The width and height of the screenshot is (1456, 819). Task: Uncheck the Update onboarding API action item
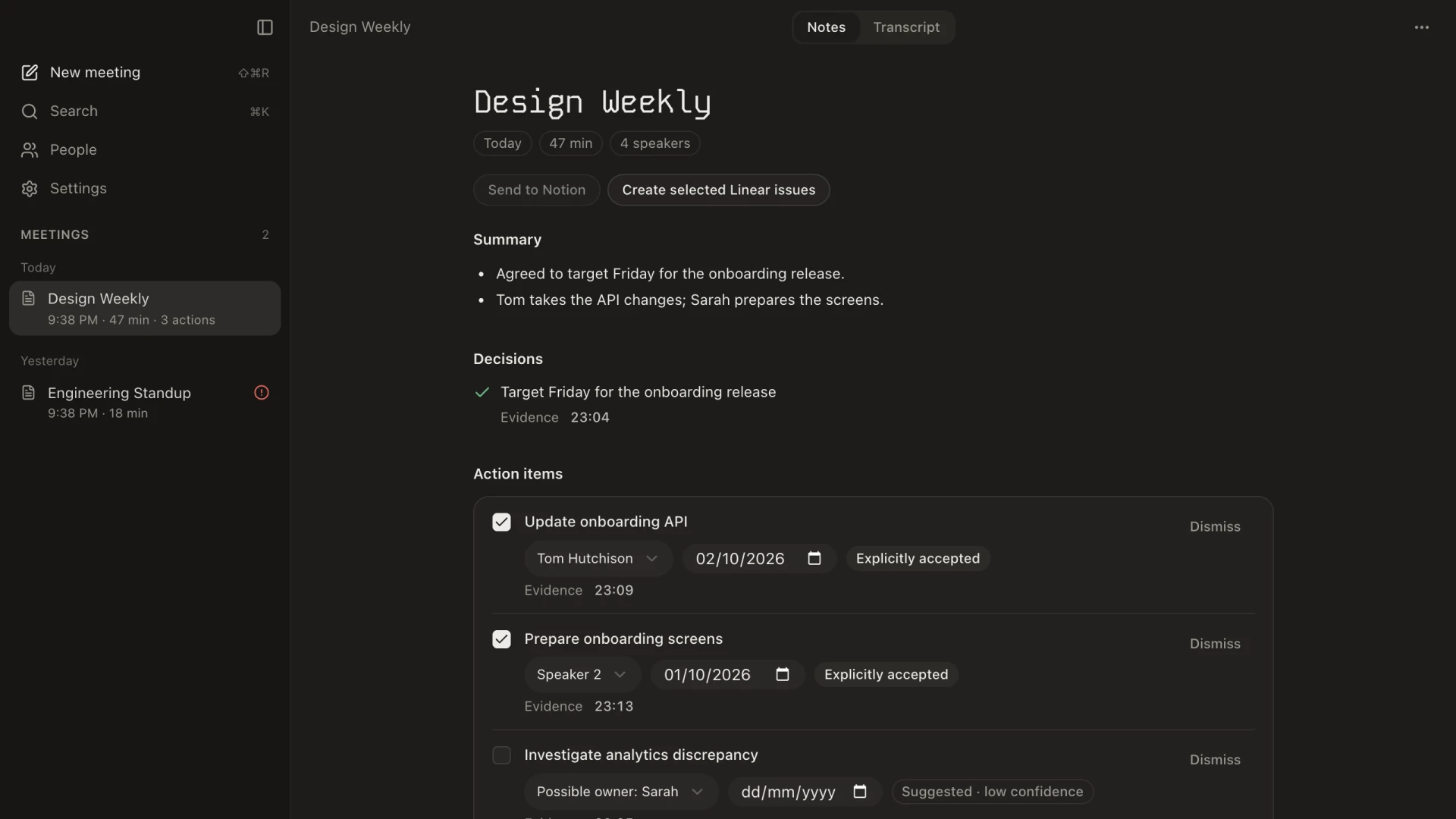click(x=501, y=522)
